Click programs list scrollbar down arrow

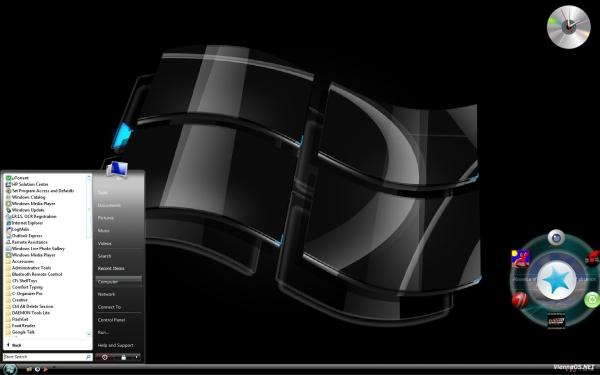[x=89, y=334]
